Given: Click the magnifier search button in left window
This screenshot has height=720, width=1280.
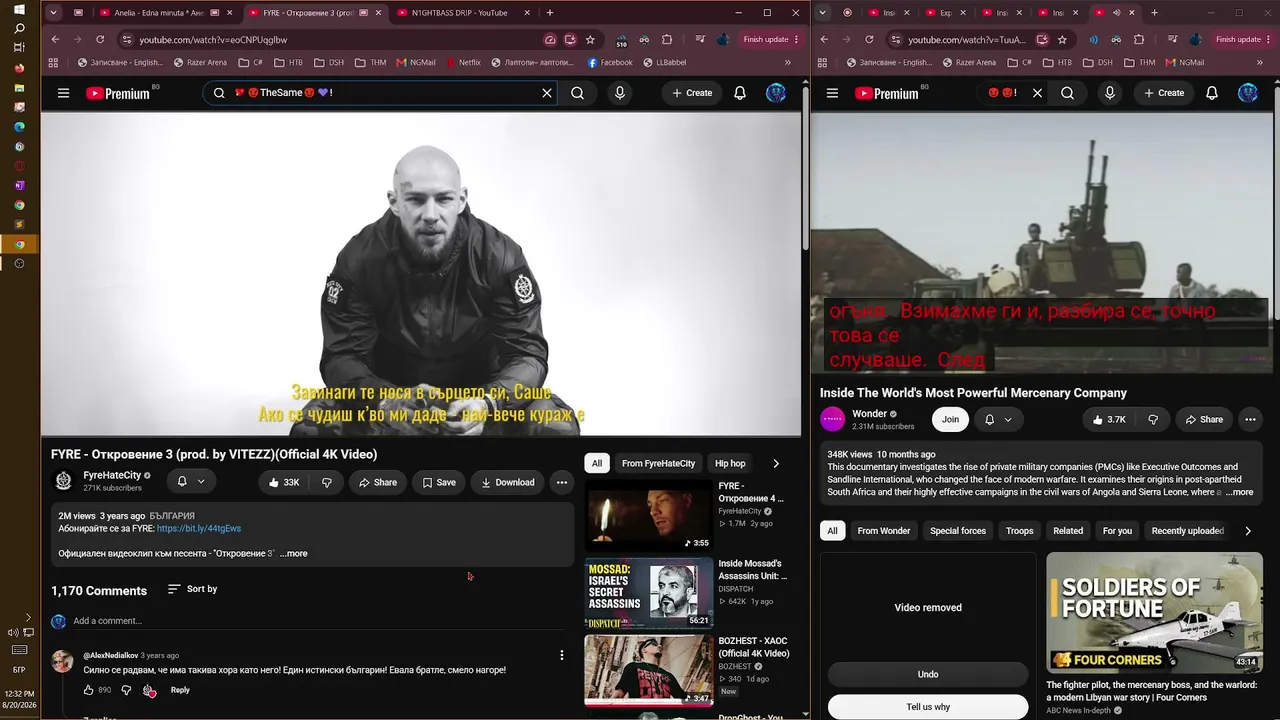Looking at the screenshot, I should coord(578,93).
